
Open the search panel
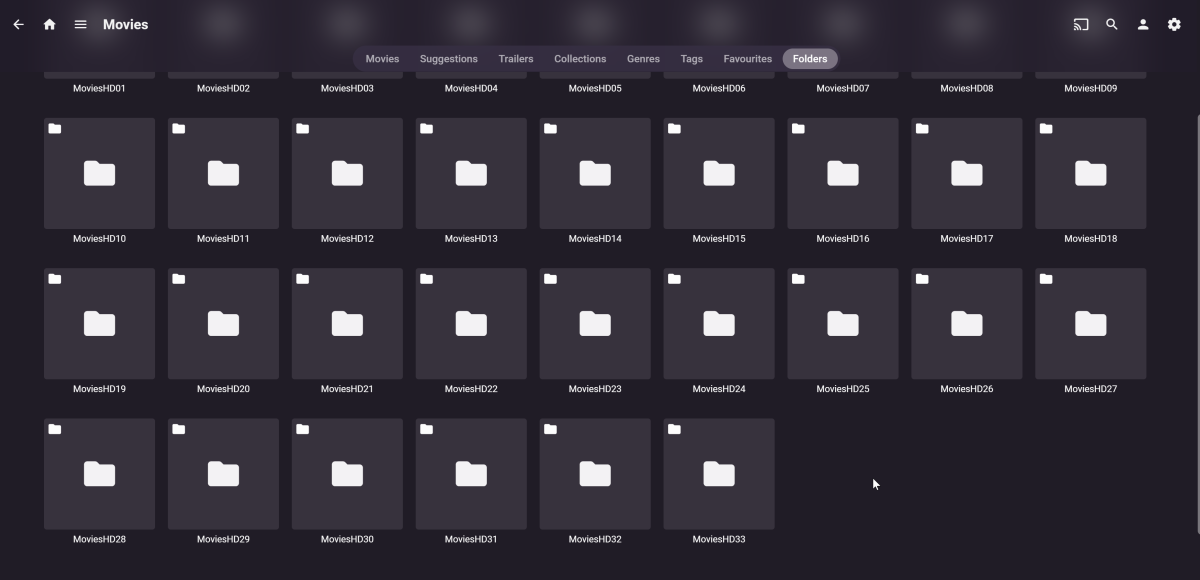tap(1111, 24)
